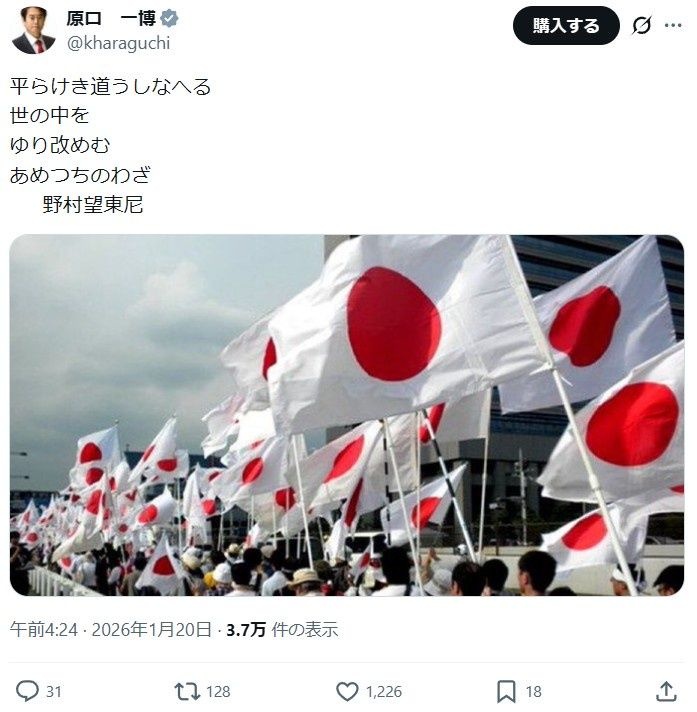697x712 pixels.
Task: Click the Grok slashed-circle icon
Action: 642,25
